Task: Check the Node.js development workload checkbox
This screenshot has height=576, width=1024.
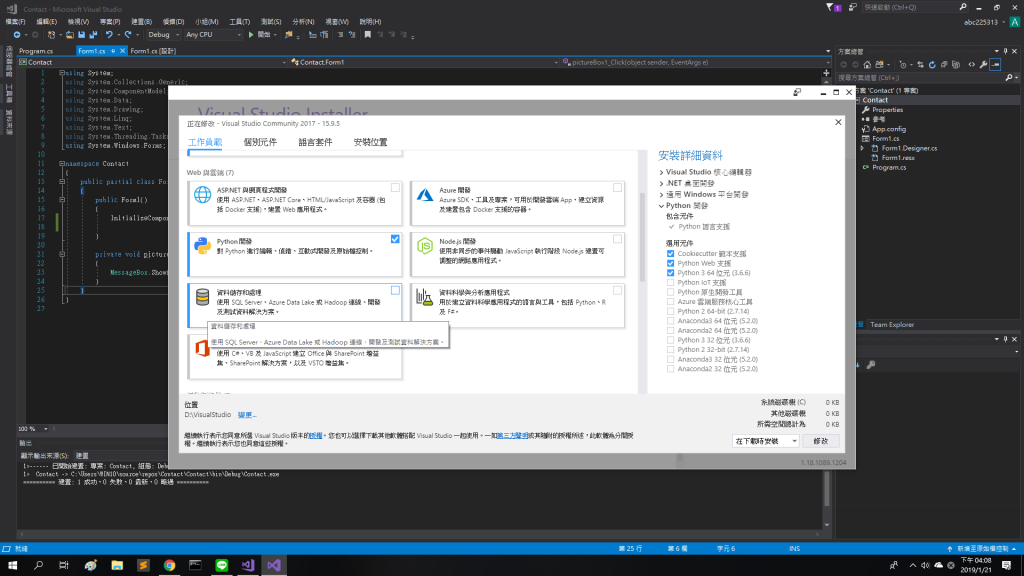Action: click(x=617, y=239)
